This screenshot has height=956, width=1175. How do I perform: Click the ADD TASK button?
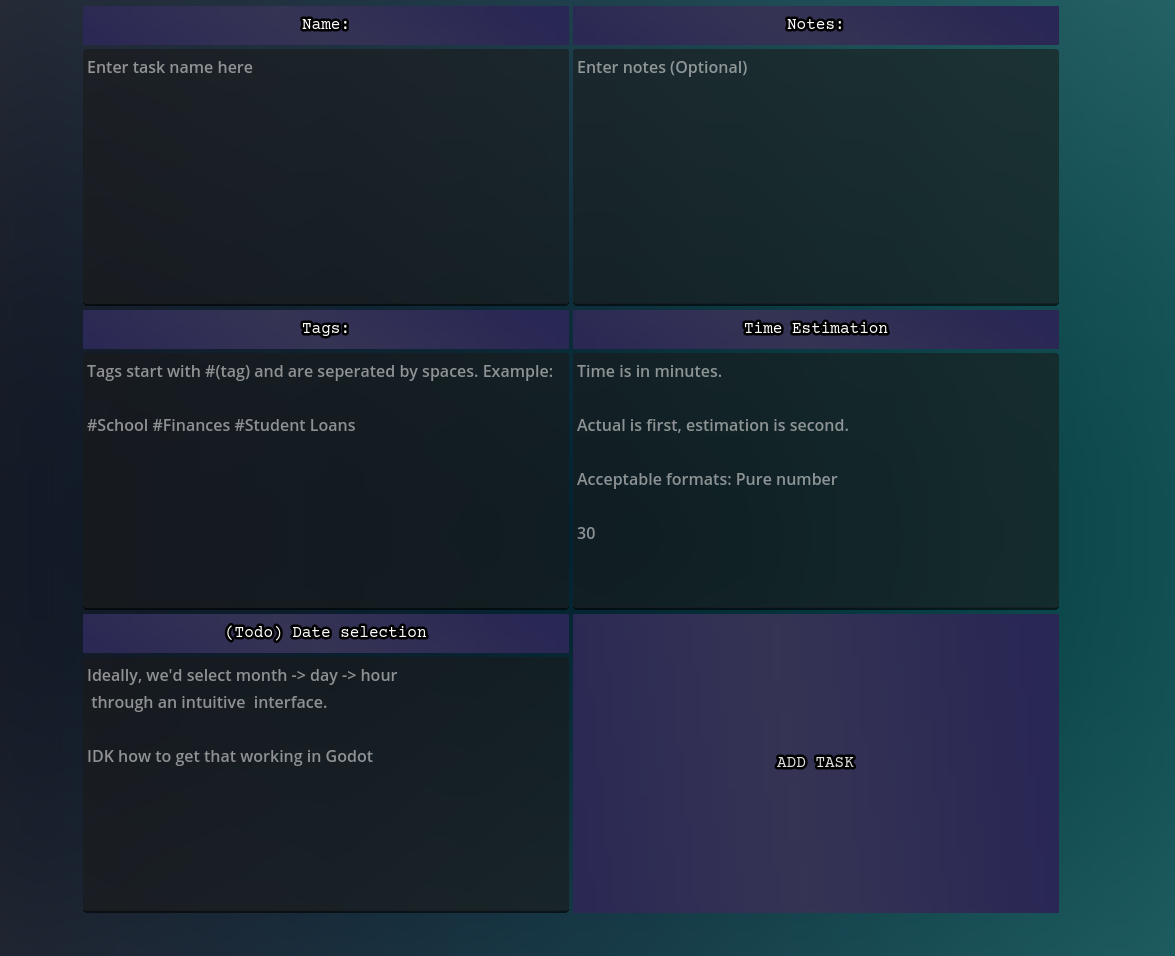(x=815, y=763)
